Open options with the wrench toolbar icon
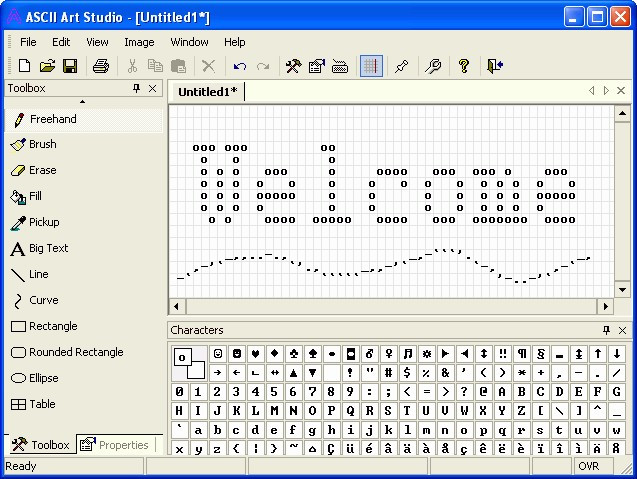The height and width of the screenshot is (479, 637). 433,66
